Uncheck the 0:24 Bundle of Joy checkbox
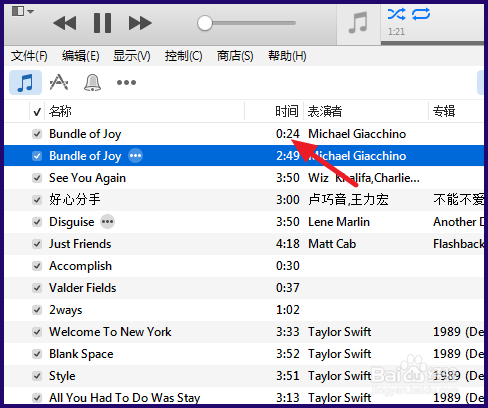 pyautogui.click(x=37, y=134)
